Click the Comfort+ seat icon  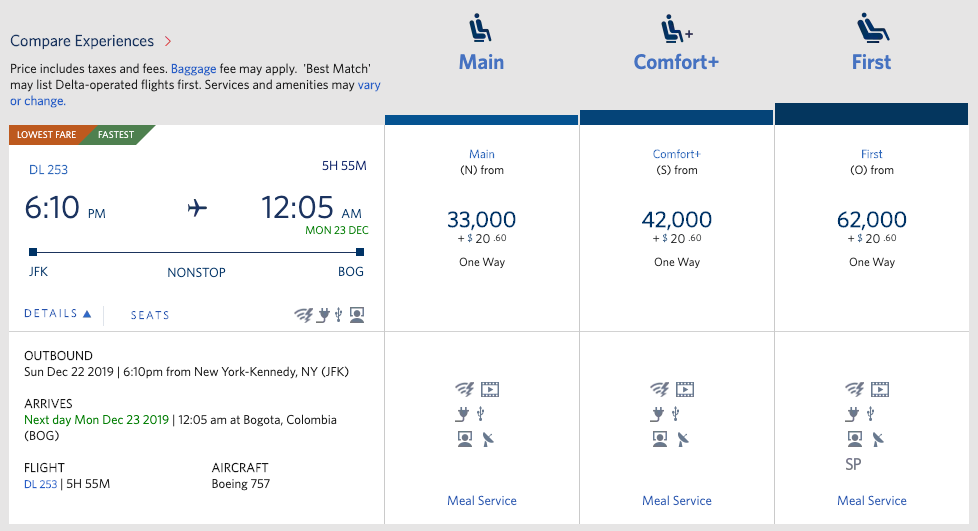click(675, 28)
